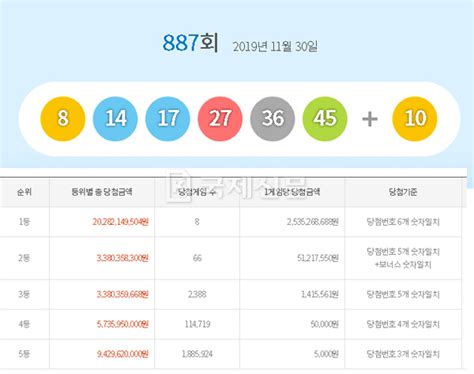Image resolution: width=474 pixels, height=374 pixels.
Task: Select the 1등 rank cell
Action: pyautogui.click(x=24, y=222)
